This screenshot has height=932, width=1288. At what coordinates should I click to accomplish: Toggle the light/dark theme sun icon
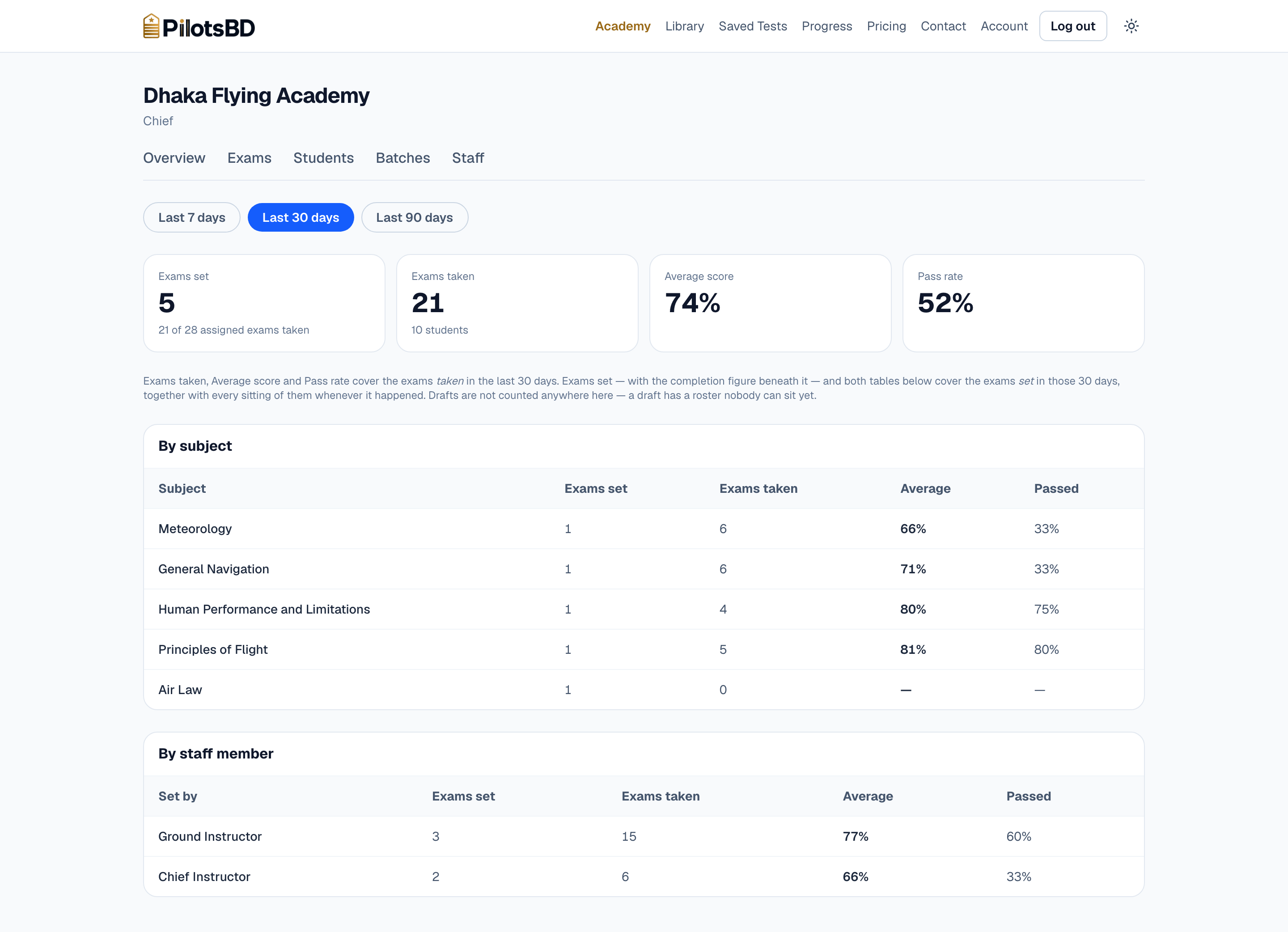pyautogui.click(x=1131, y=26)
